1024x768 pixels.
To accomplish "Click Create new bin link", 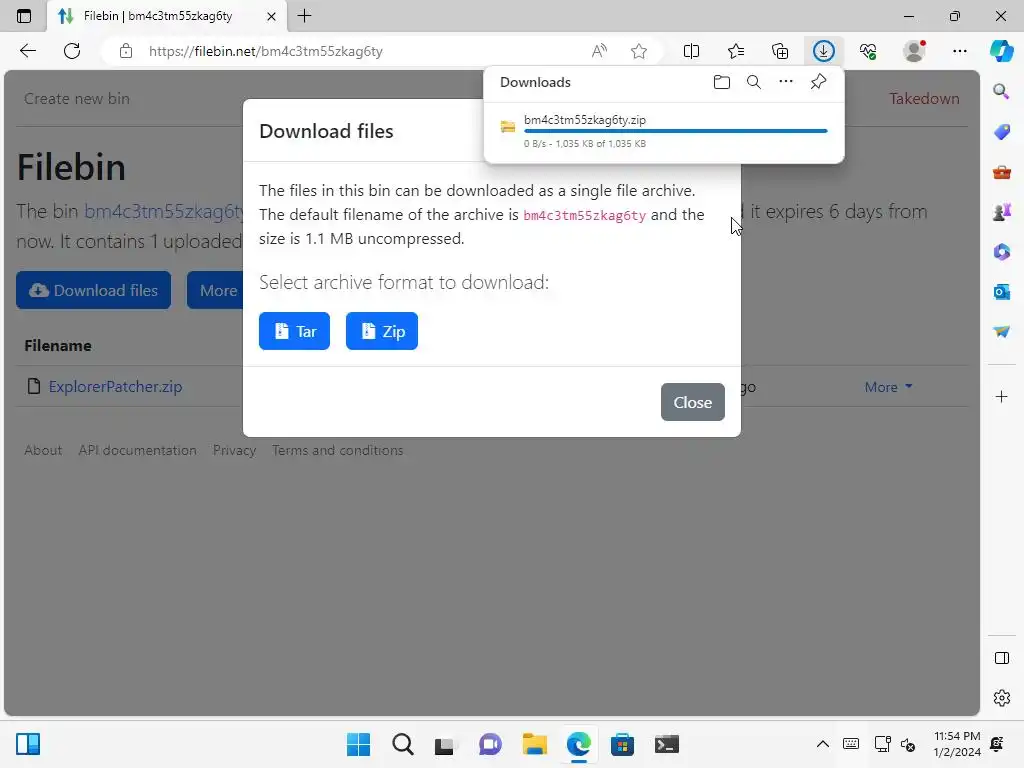I will tap(77, 99).
